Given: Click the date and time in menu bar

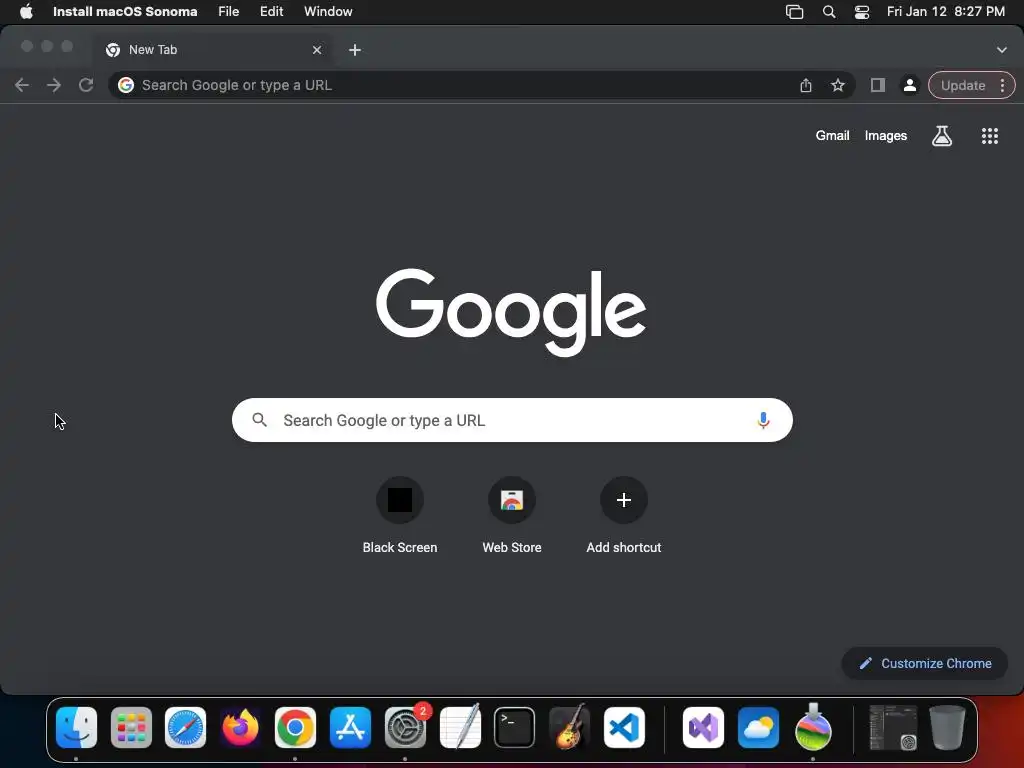Looking at the screenshot, I should click(x=946, y=12).
